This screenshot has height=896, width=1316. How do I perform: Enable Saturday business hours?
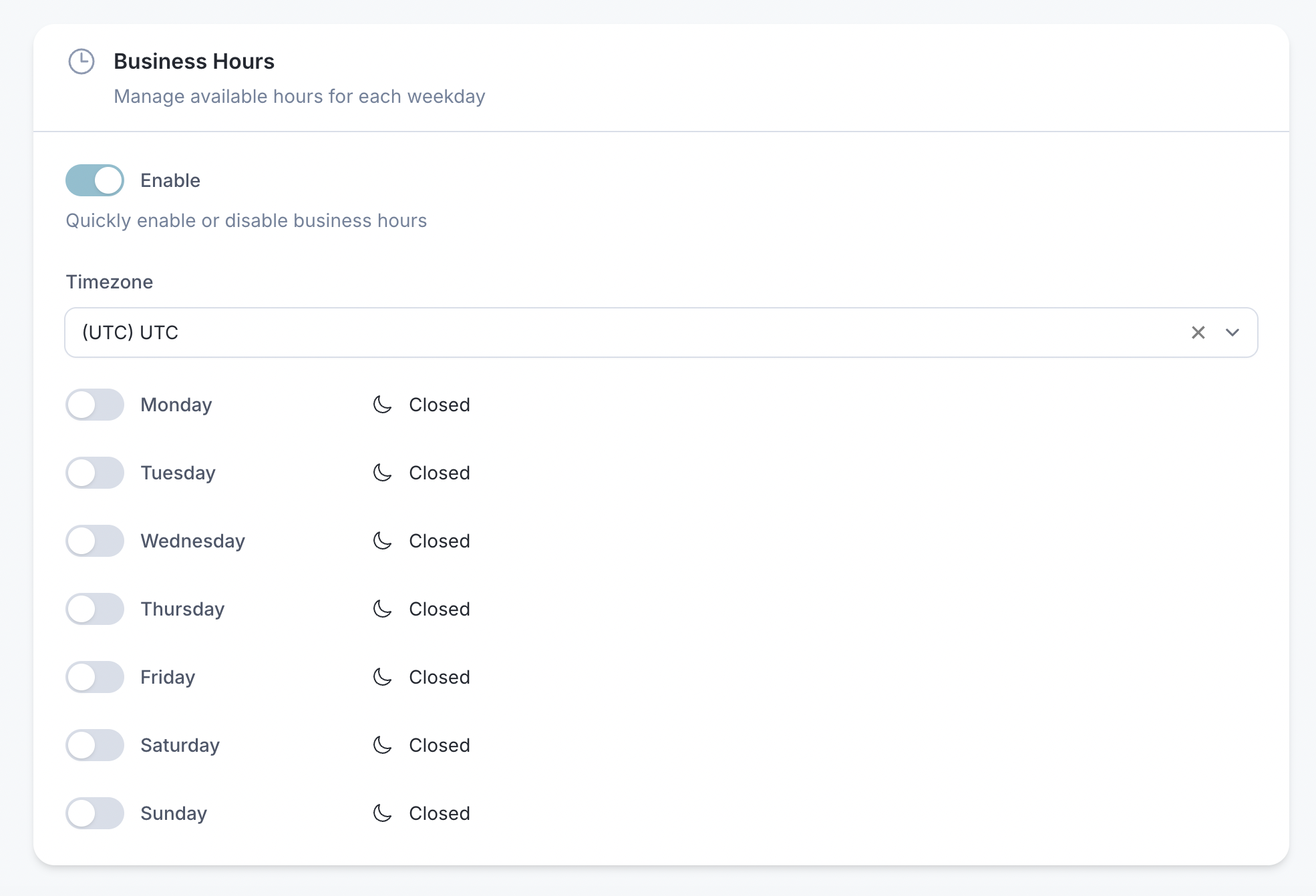tap(95, 745)
